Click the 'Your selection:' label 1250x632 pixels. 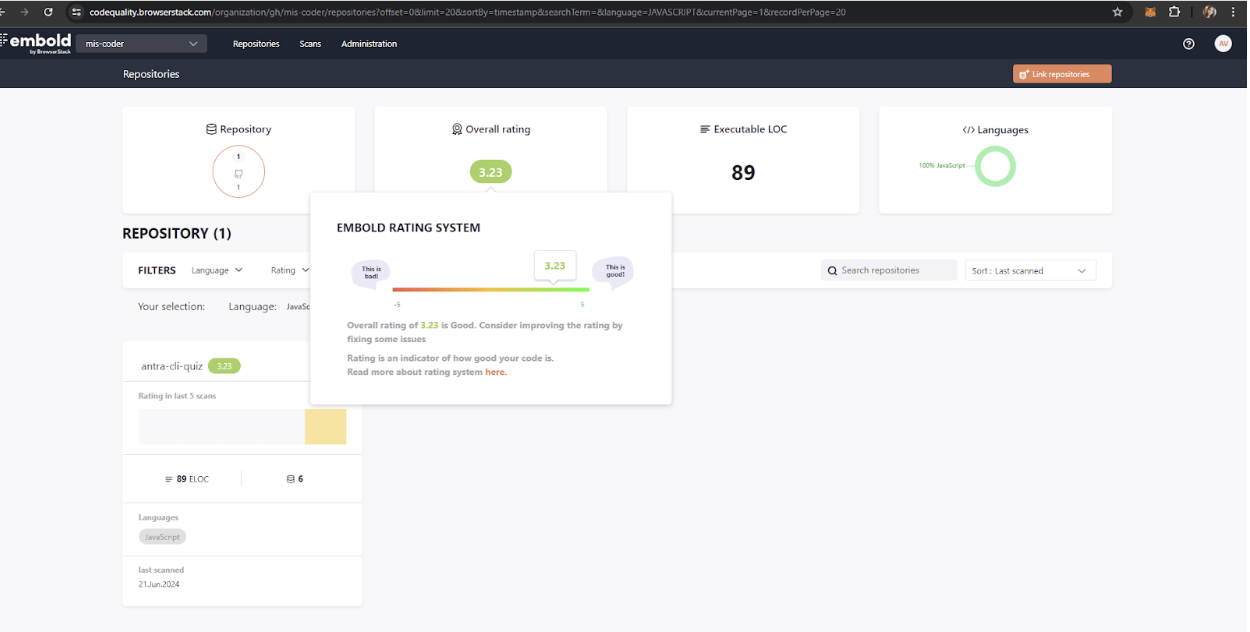pos(171,306)
